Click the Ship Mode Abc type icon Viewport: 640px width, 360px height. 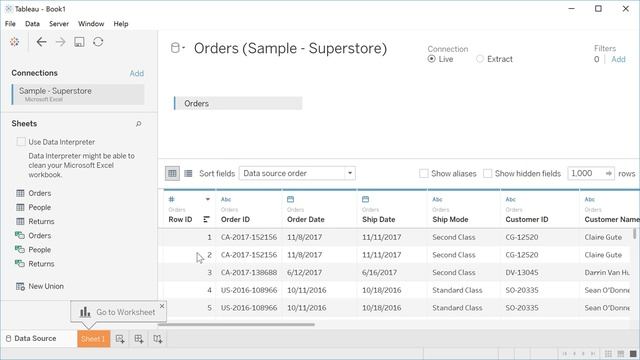(x=437, y=199)
